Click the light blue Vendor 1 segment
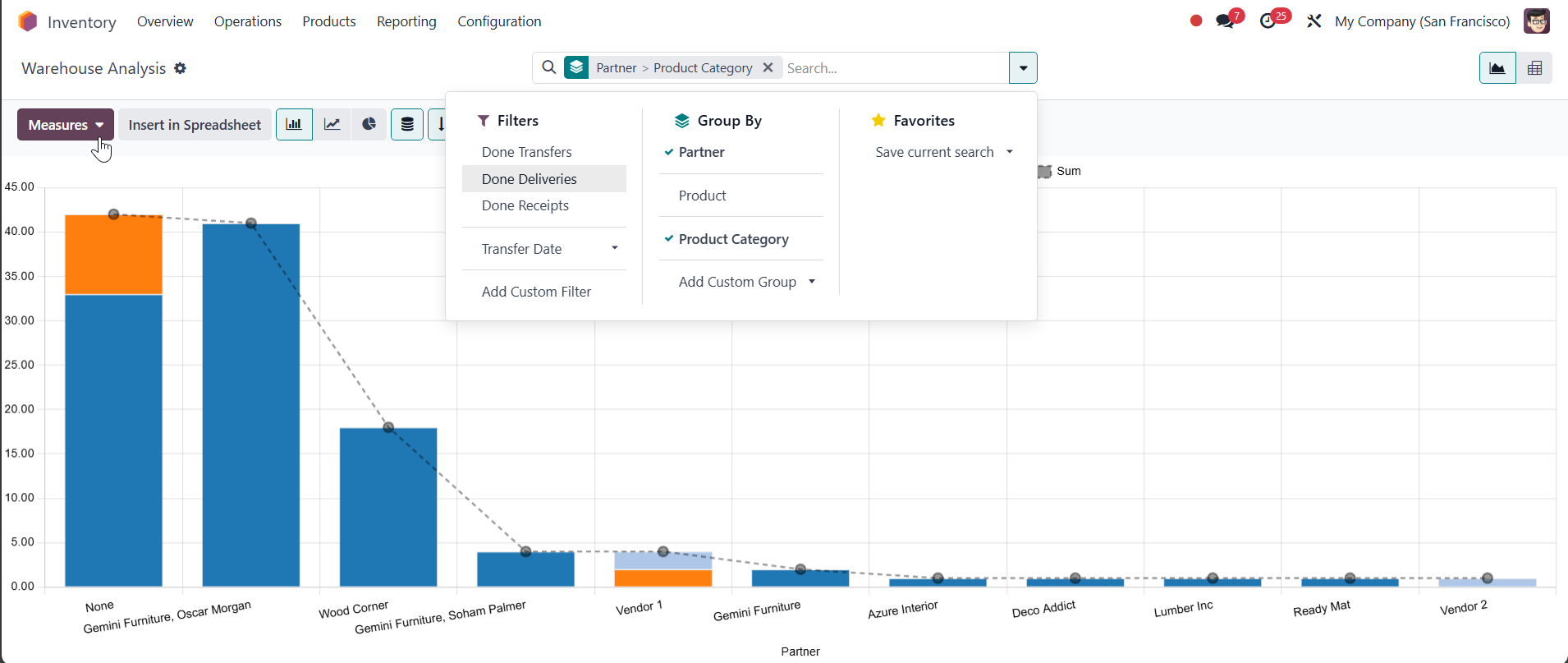Image resolution: width=1568 pixels, height=663 pixels. click(x=663, y=560)
